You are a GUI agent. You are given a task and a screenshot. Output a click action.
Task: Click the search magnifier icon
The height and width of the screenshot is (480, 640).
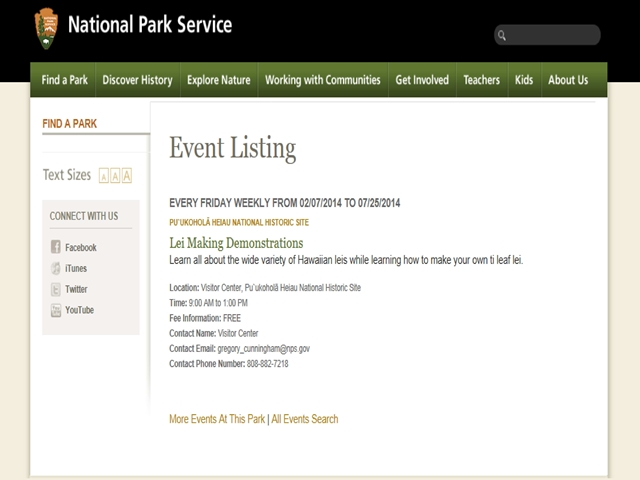(x=502, y=36)
